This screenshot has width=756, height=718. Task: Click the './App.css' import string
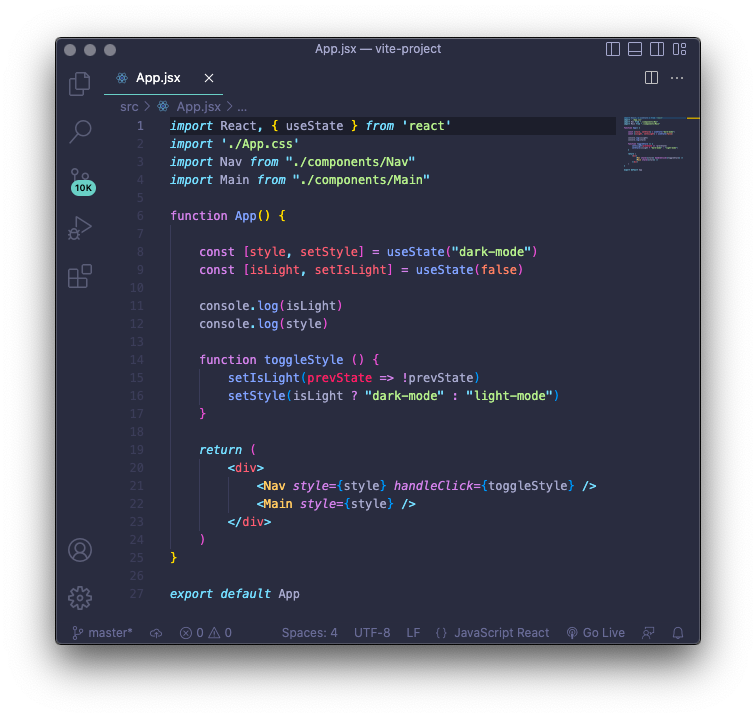click(260, 144)
